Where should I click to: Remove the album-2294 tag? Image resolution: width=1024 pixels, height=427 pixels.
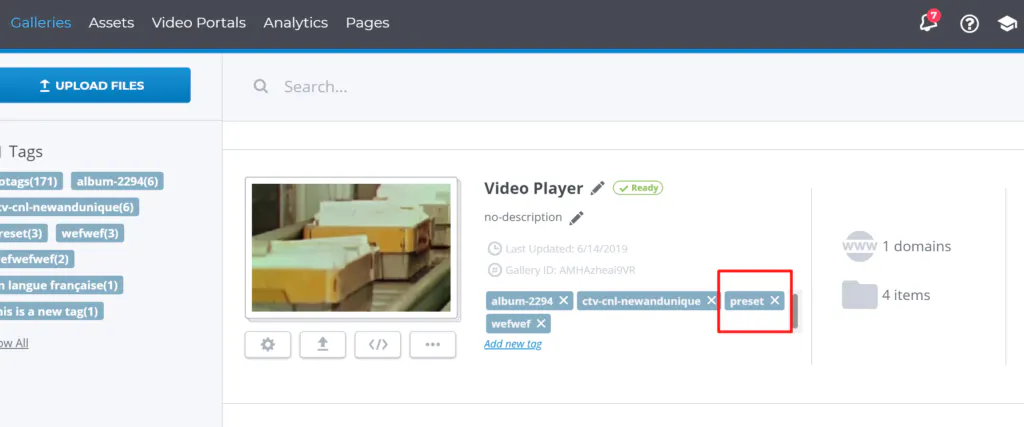click(564, 301)
